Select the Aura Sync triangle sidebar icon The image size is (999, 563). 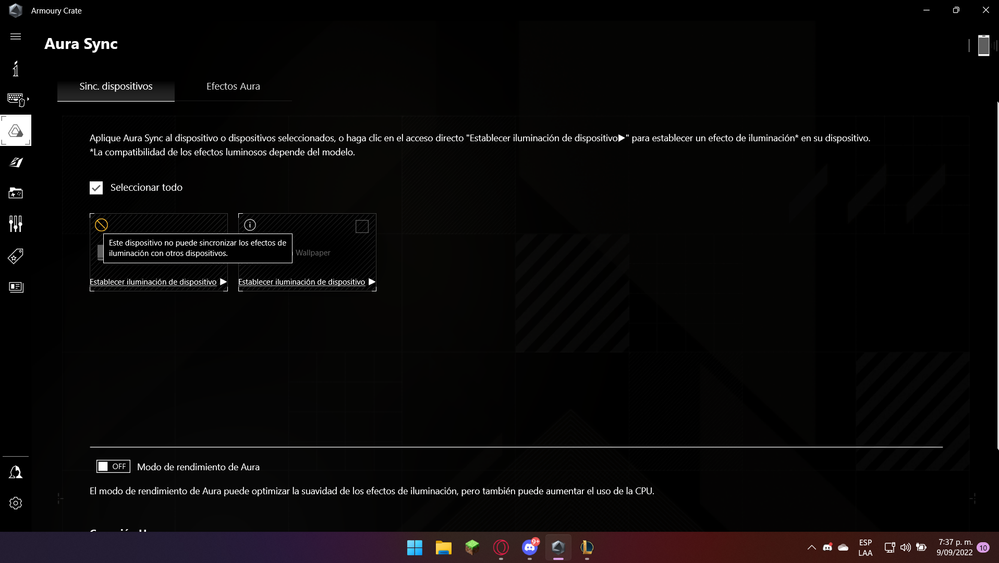[15, 131]
